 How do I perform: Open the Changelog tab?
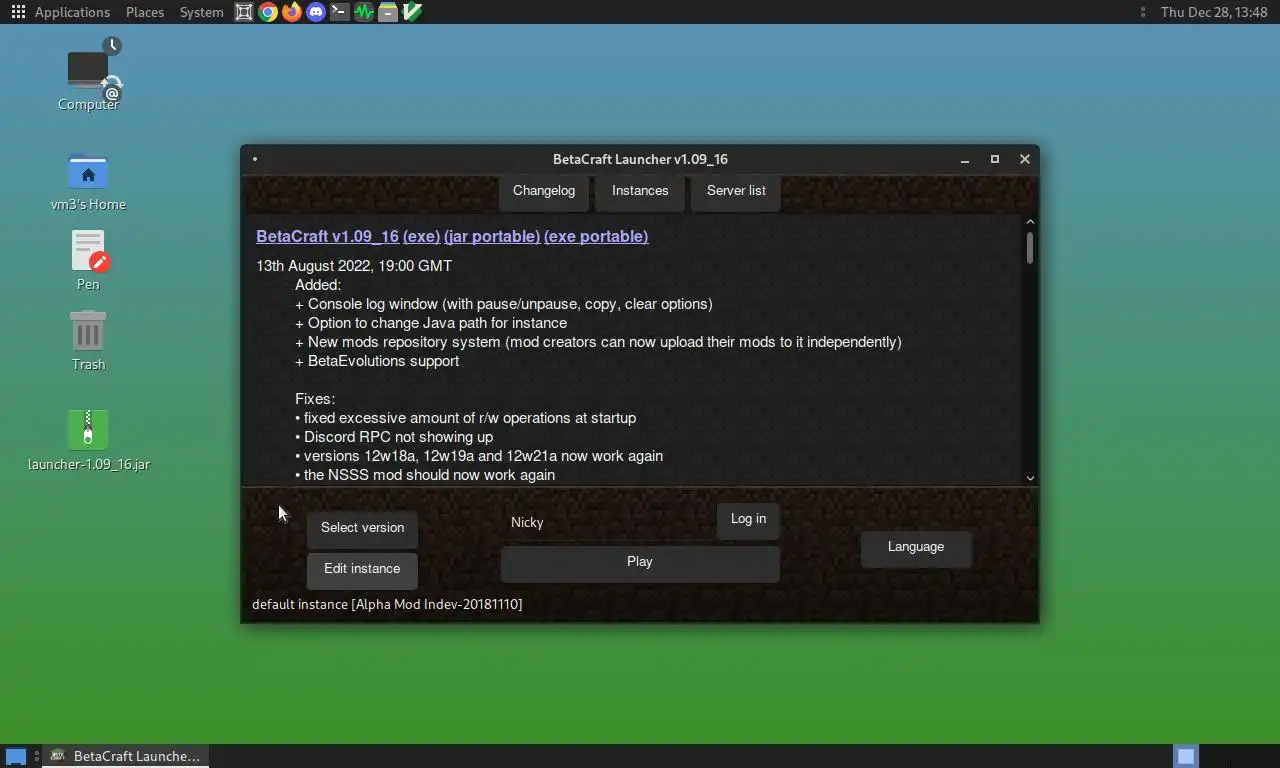point(544,191)
